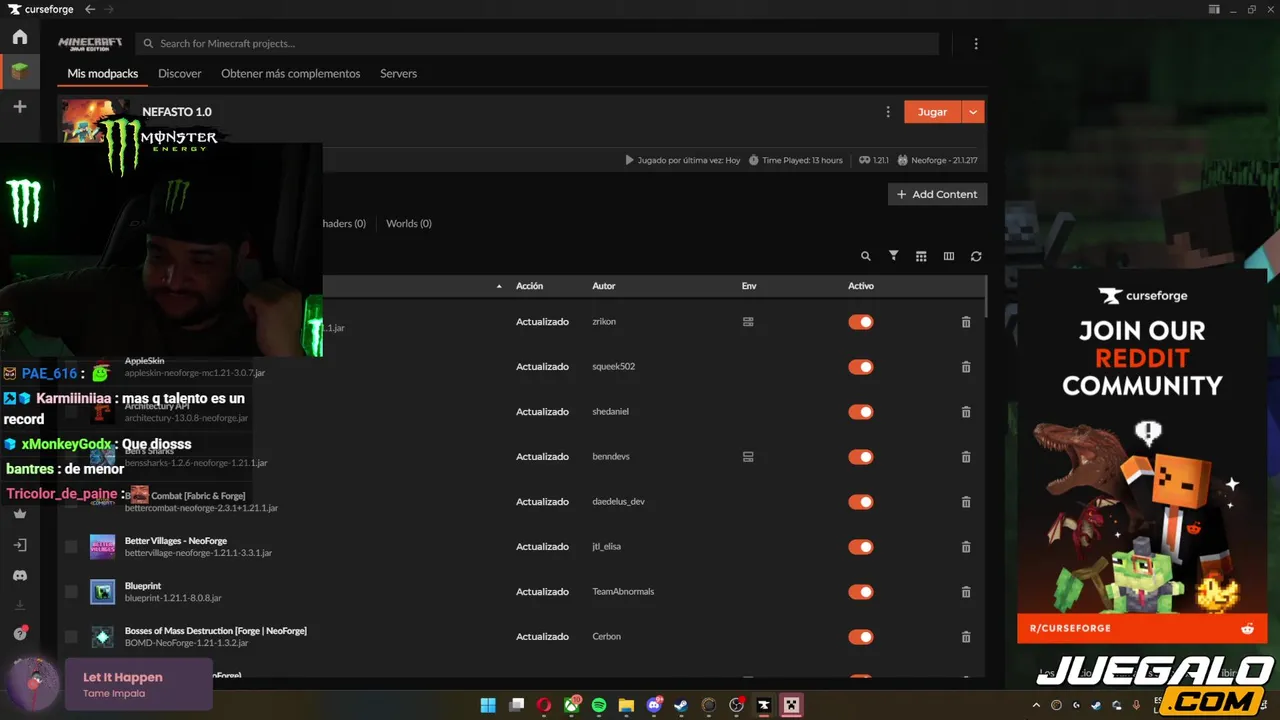Delete Better Combat with trash icon

click(966, 502)
